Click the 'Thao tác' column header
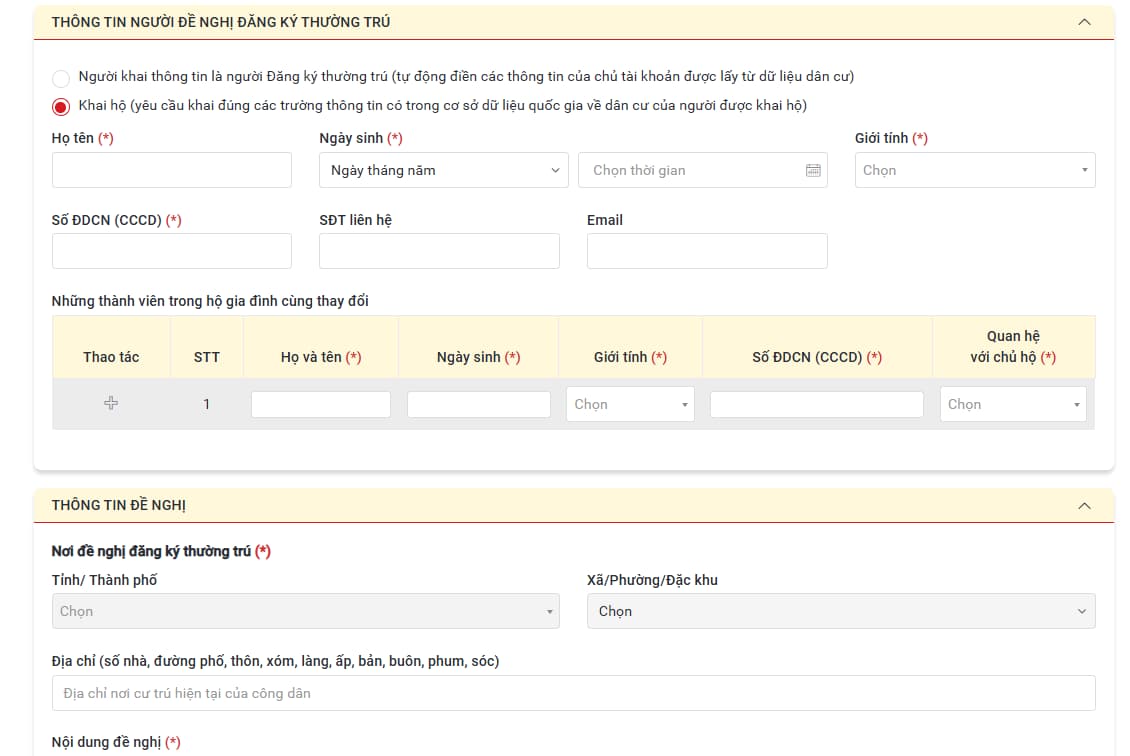The image size is (1130, 756). (111, 357)
